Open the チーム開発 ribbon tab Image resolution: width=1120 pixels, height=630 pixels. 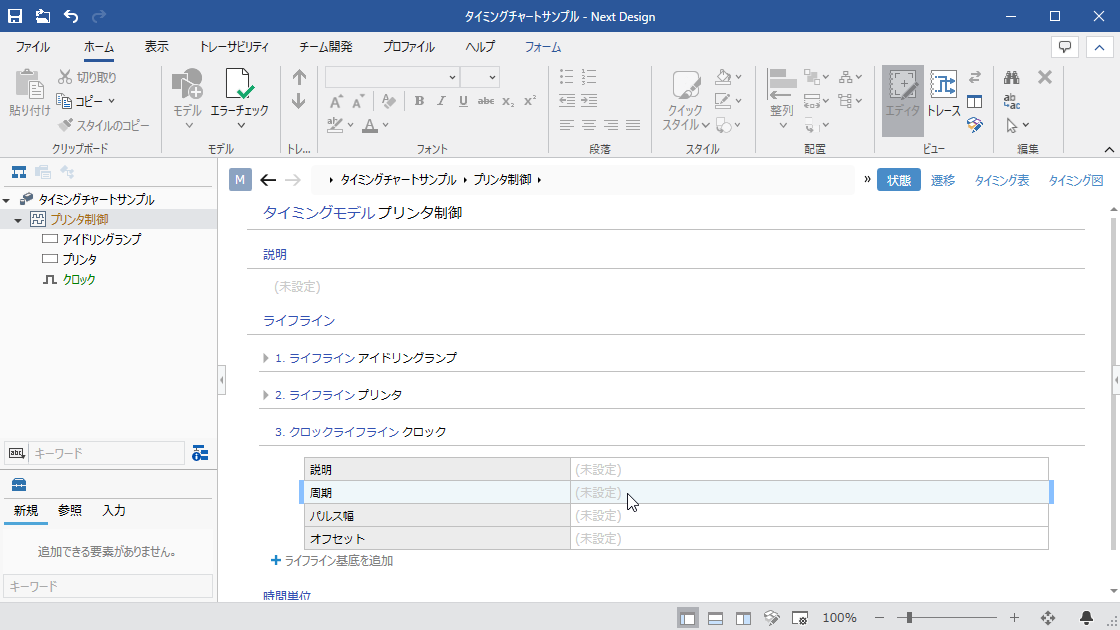(326, 47)
